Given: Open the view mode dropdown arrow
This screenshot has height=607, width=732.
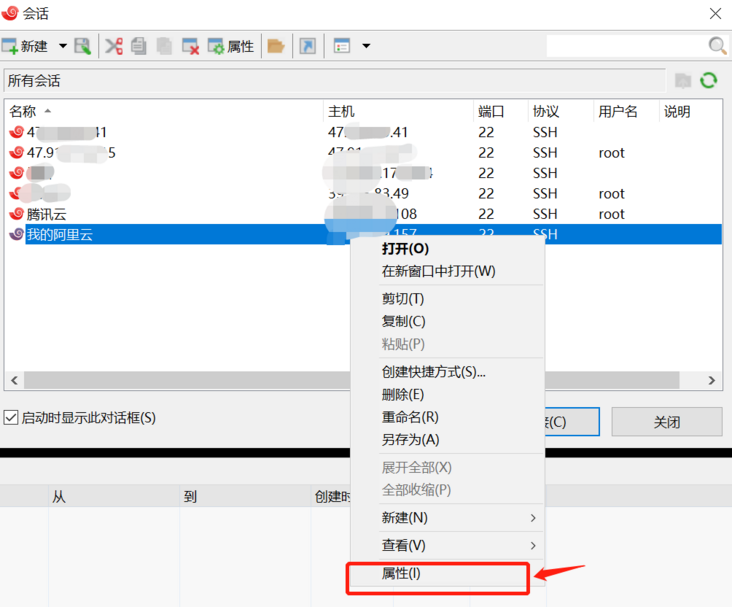Looking at the screenshot, I should [366, 46].
